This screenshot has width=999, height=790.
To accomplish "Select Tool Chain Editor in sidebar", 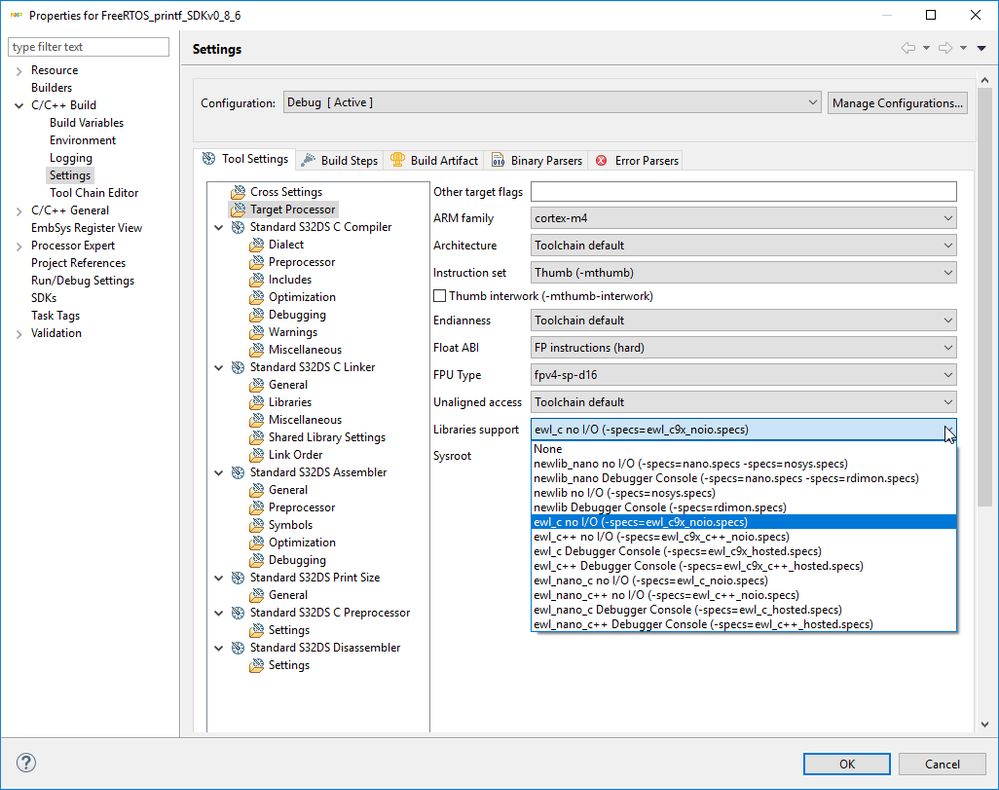I will pyautogui.click(x=94, y=193).
